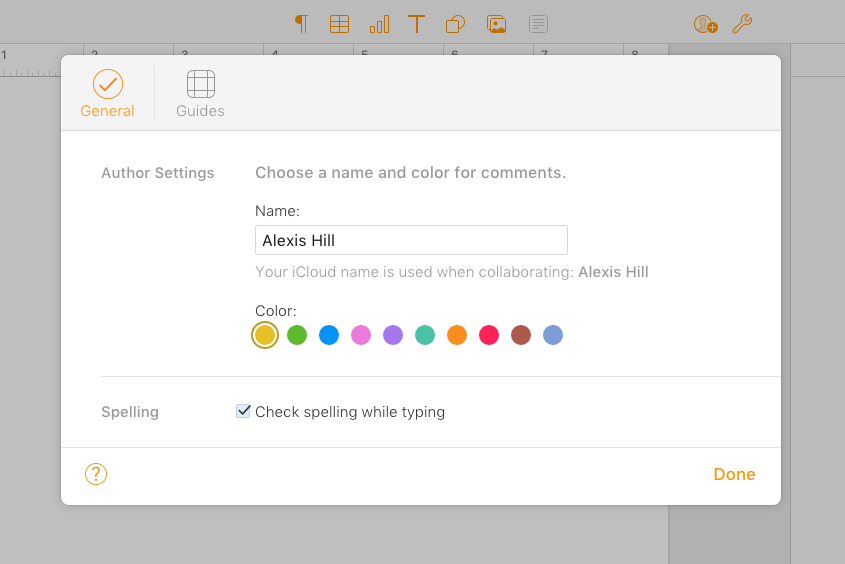Click the insert chart icon

click(x=379, y=24)
